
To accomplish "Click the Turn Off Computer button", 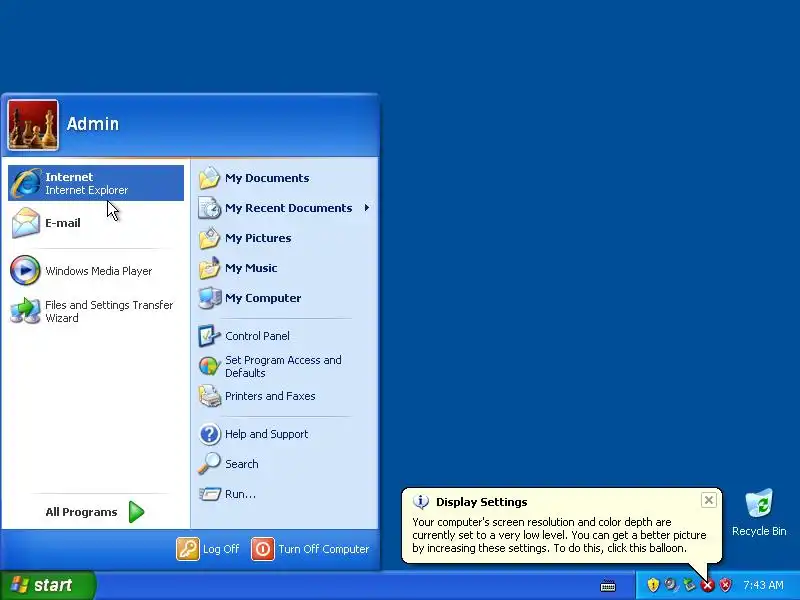I will (310, 549).
